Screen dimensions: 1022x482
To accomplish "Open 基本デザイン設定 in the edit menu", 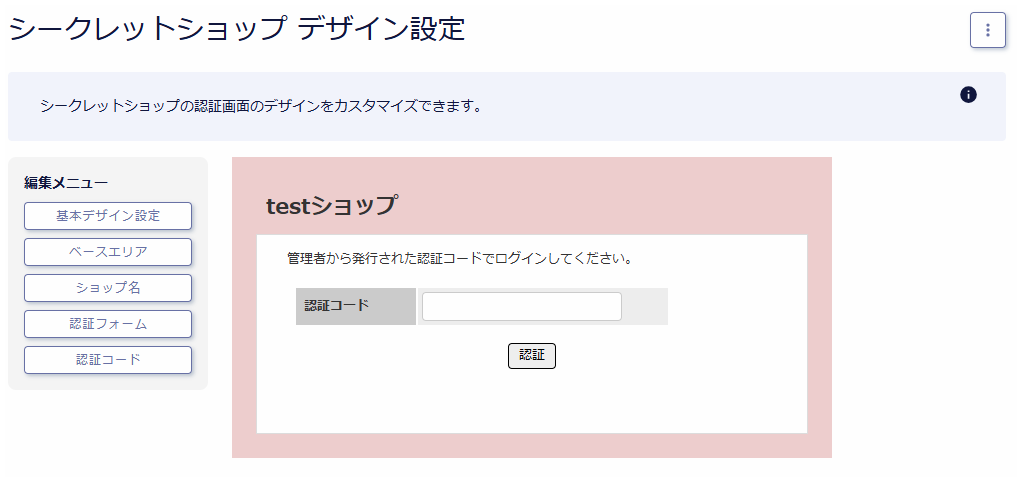I will click(x=108, y=216).
